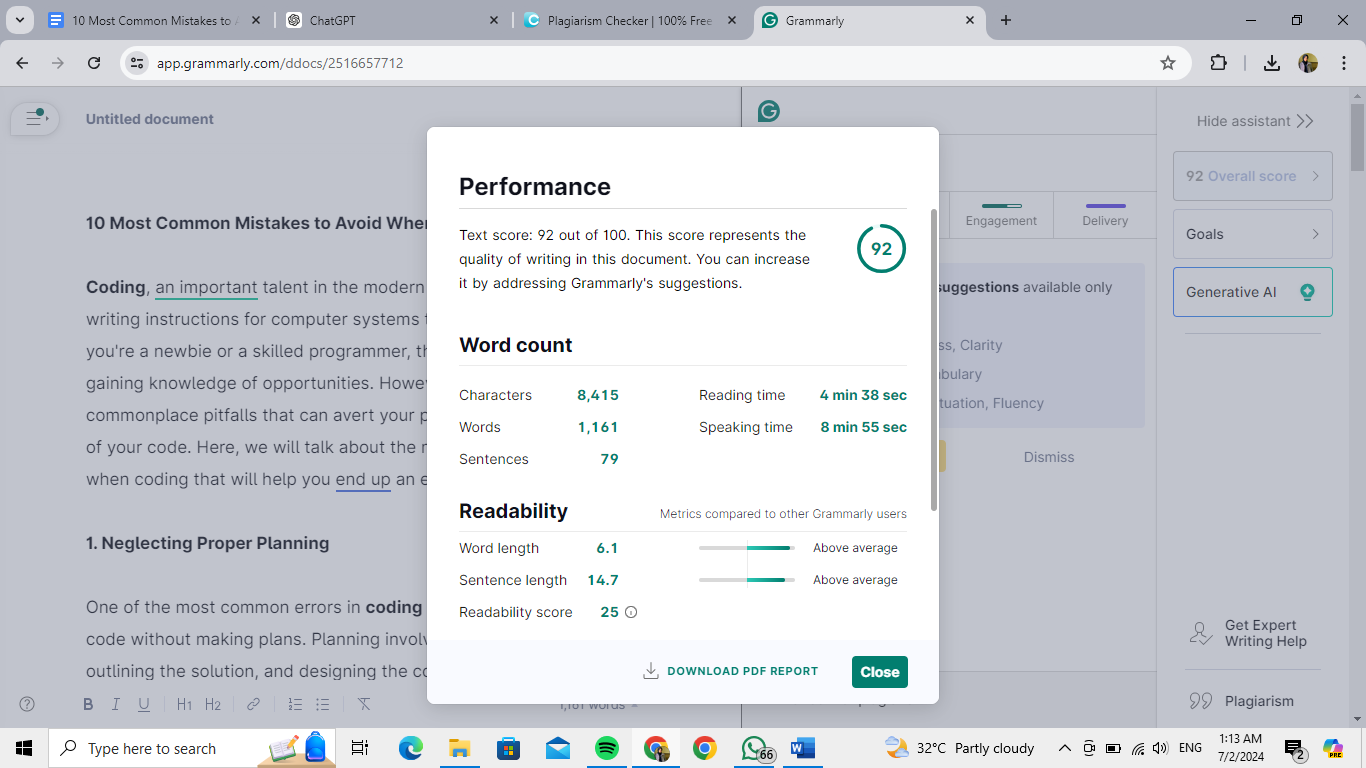Open File Explorer from the taskbar
This screenshot has width=1366, height=768.
click(460, 748)
